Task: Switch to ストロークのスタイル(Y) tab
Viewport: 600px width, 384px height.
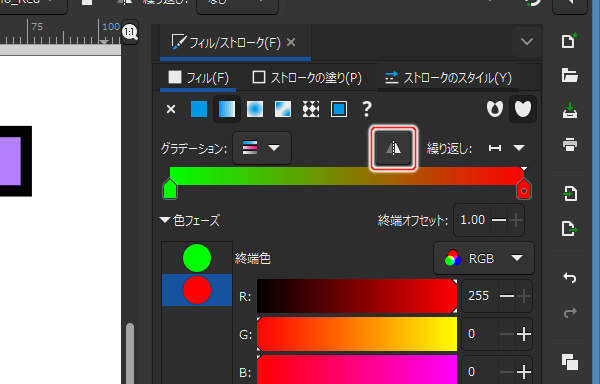Action: point(448,78)
